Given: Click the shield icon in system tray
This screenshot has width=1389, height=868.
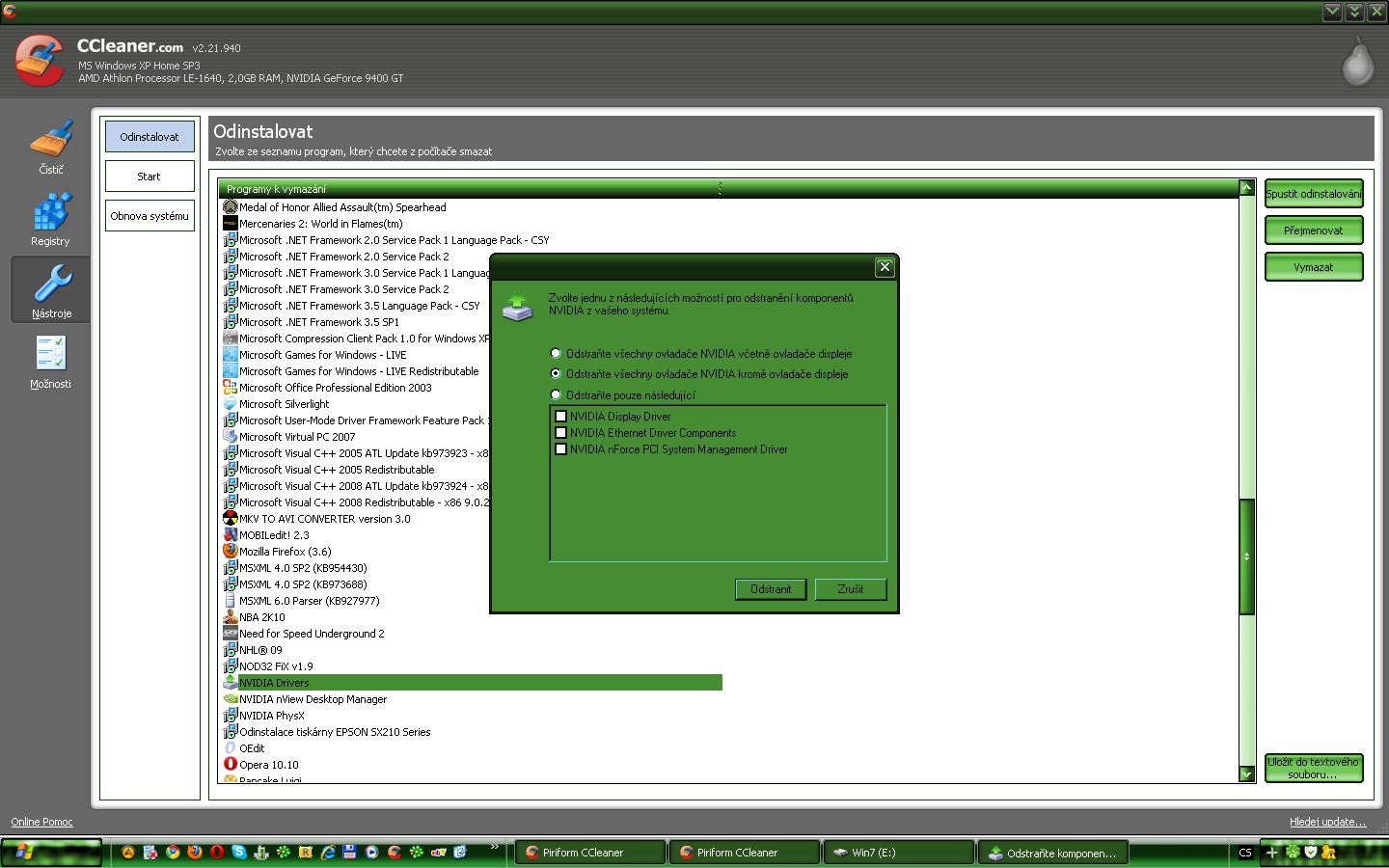Looking at the screenshot, I should click(1311, 853).
